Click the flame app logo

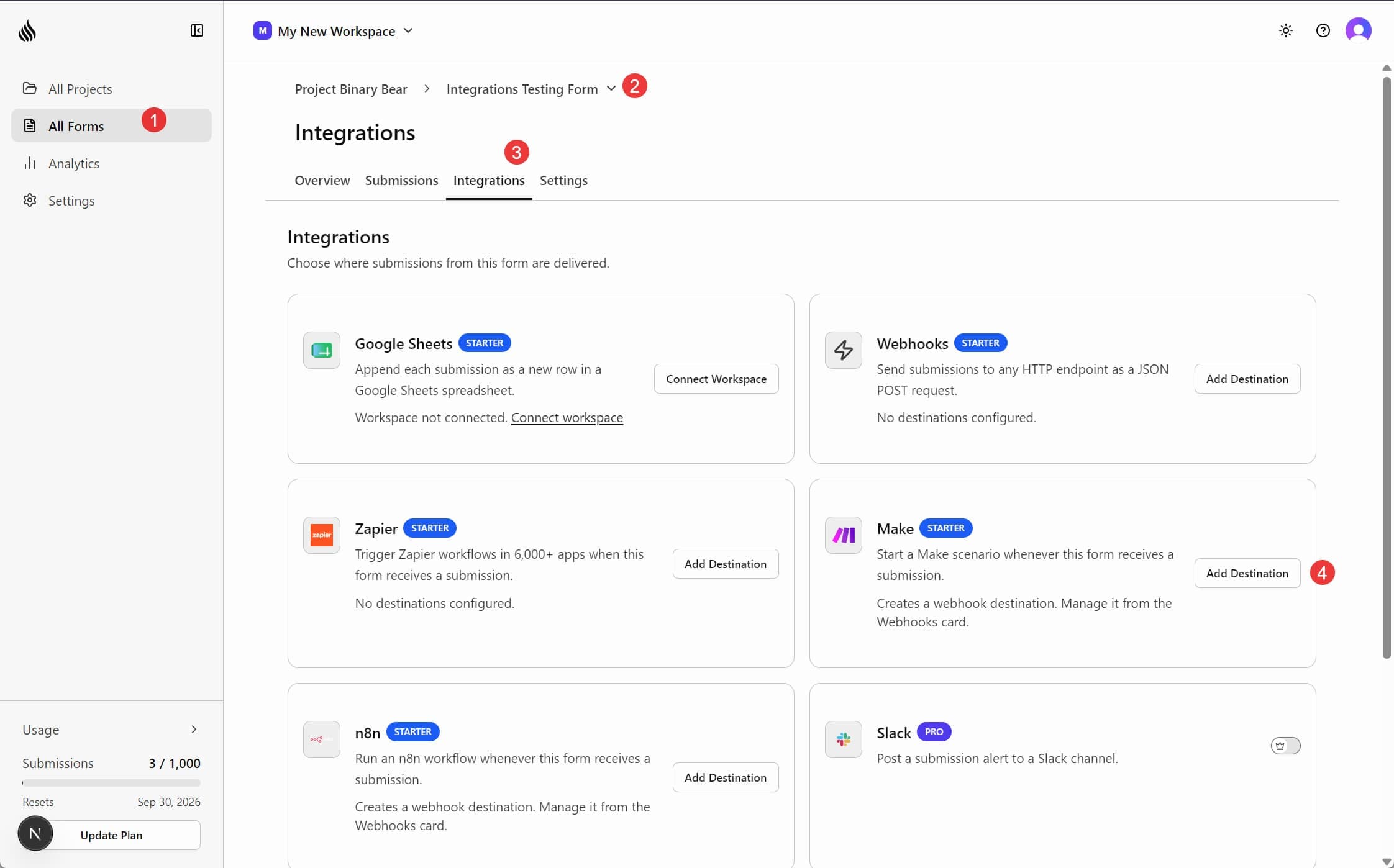[27, 30]
